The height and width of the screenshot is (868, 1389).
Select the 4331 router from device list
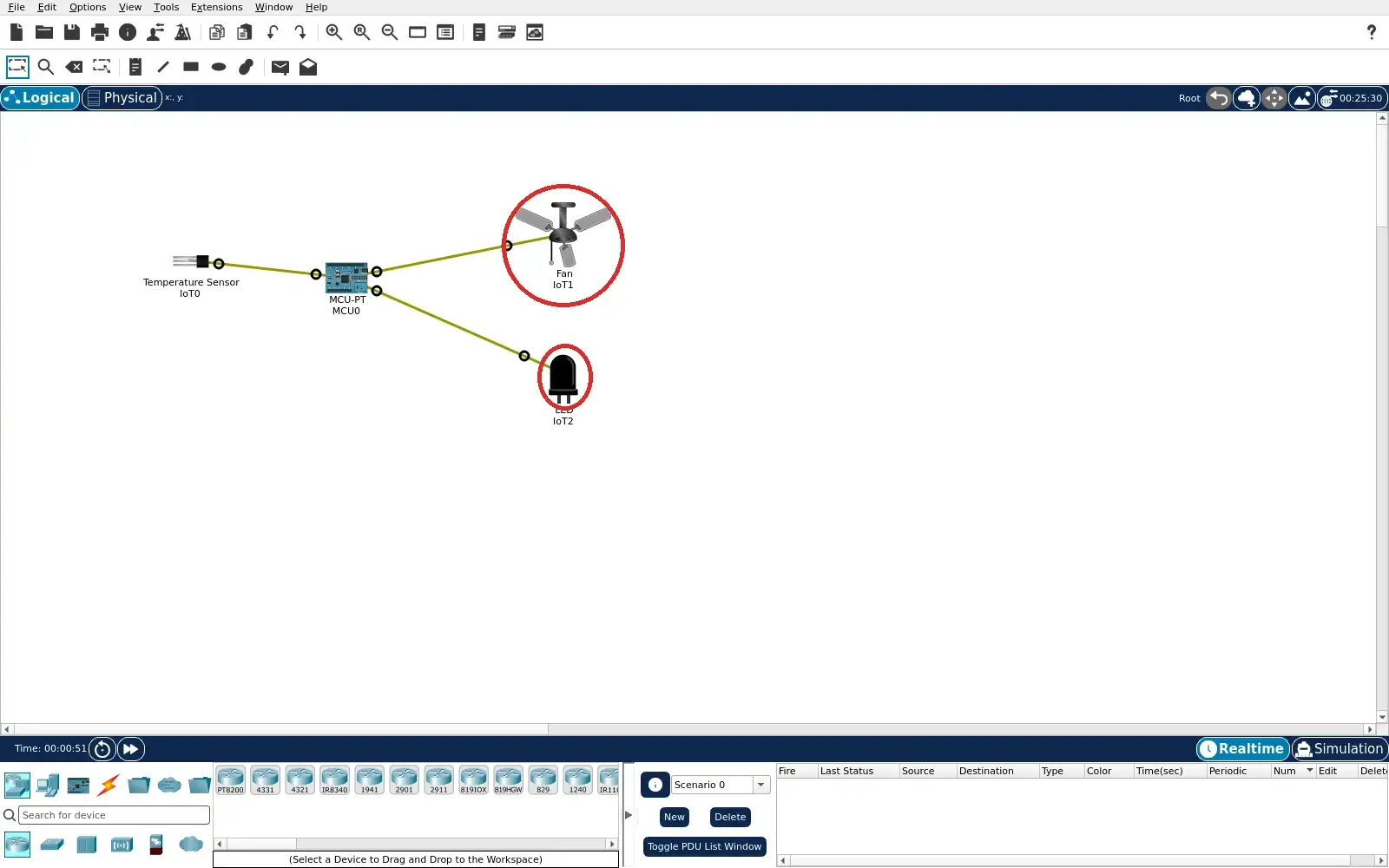[266, 780]
